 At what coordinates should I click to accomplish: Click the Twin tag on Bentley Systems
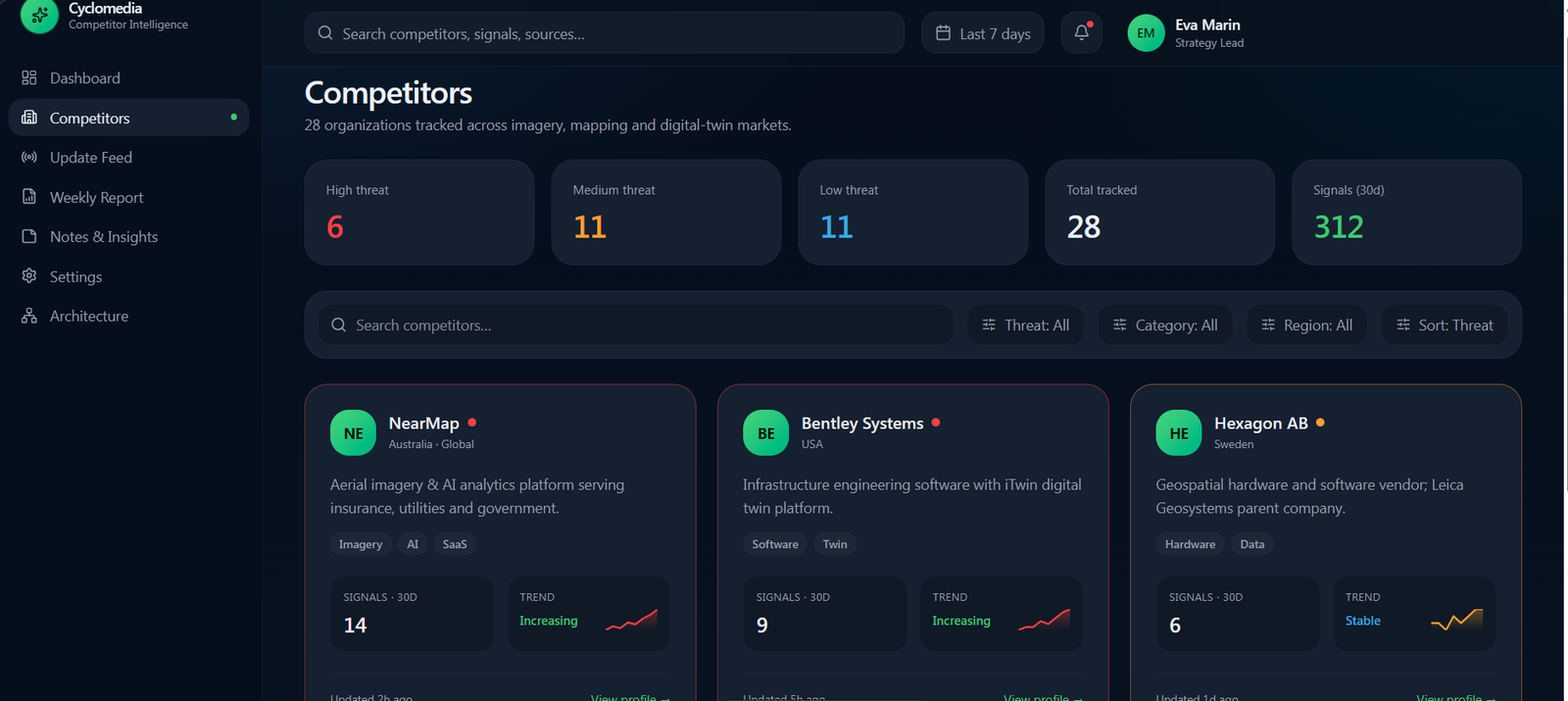835,544
